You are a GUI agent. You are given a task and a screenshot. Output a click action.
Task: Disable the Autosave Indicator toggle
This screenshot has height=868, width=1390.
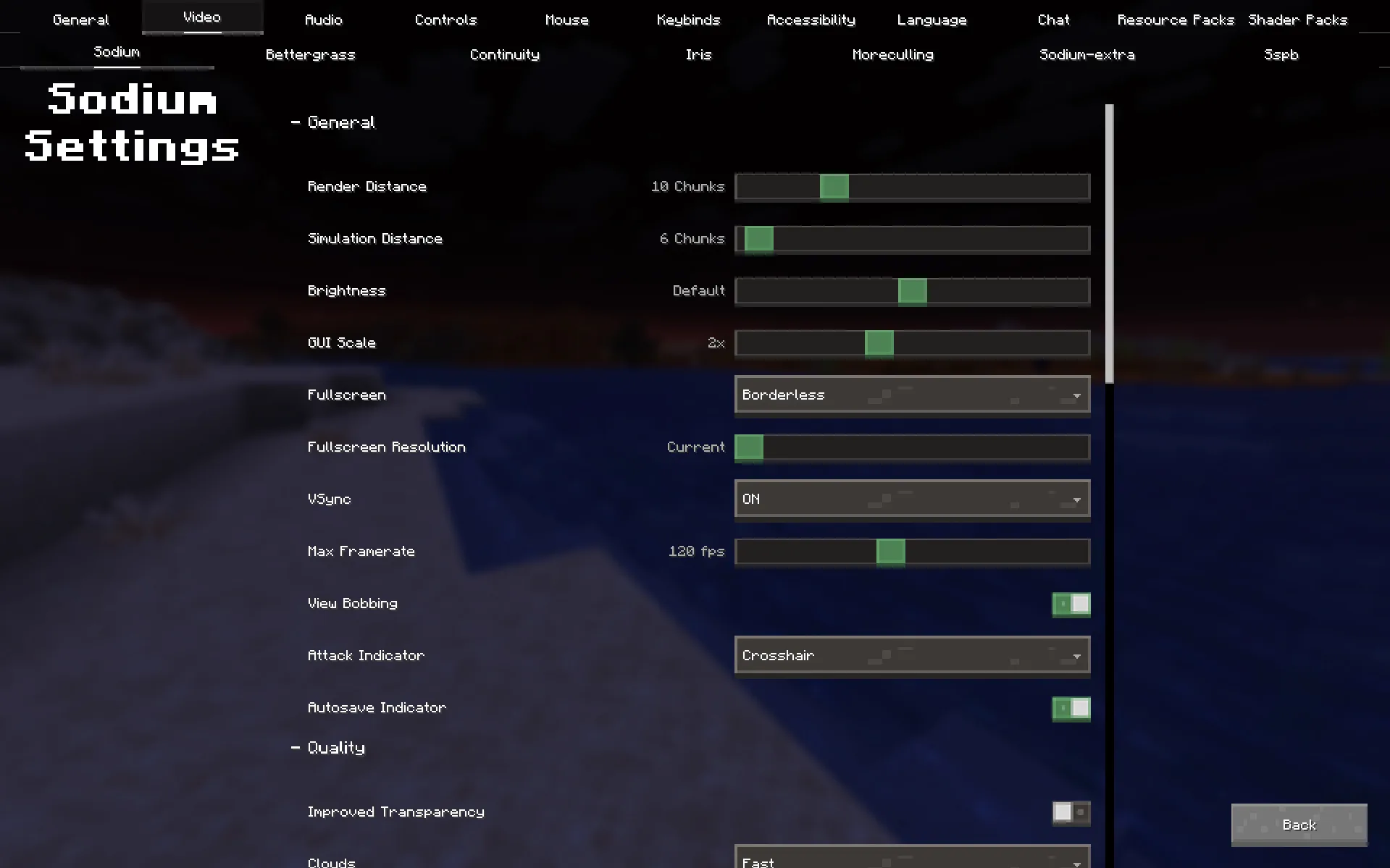coord(1071,708)
